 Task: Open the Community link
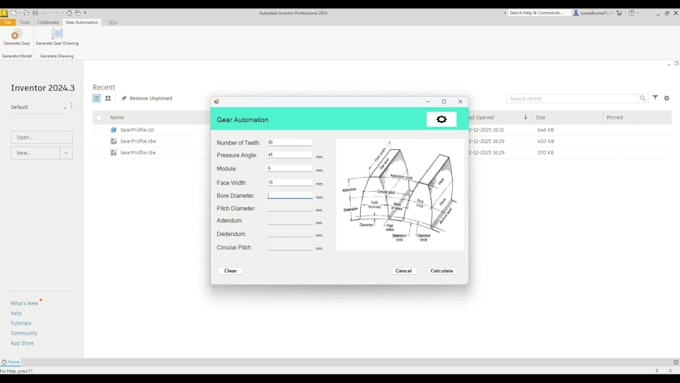tap(24, 333)
